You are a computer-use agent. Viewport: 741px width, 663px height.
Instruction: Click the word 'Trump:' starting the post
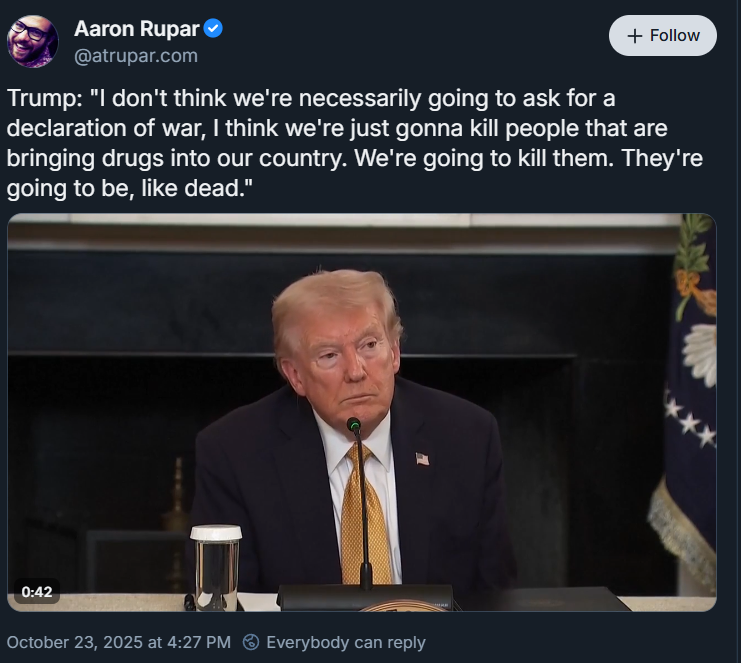click(45, 98)
